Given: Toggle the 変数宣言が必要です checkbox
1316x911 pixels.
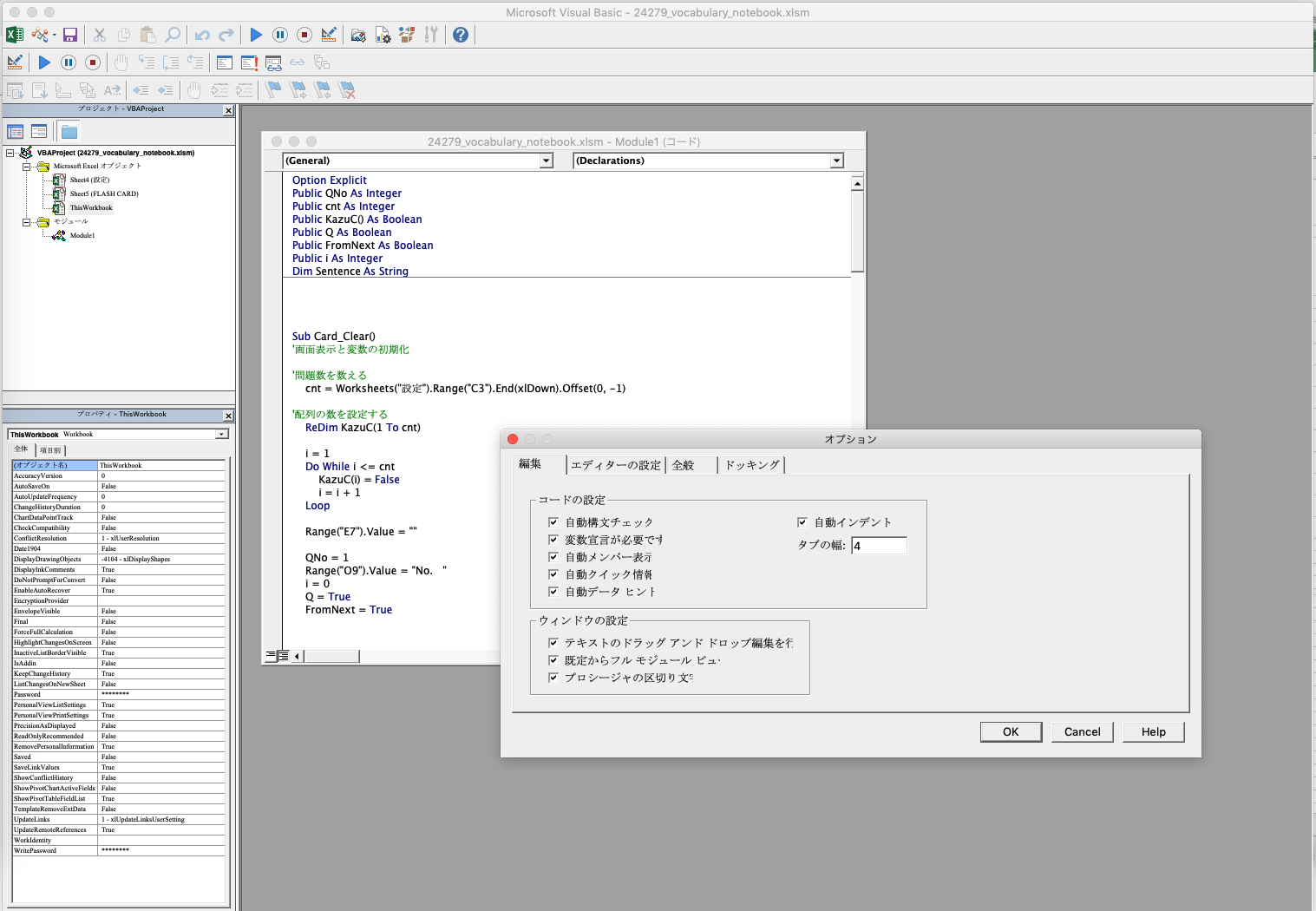Looking at the screenshot, I should click(x=553, y=540).
